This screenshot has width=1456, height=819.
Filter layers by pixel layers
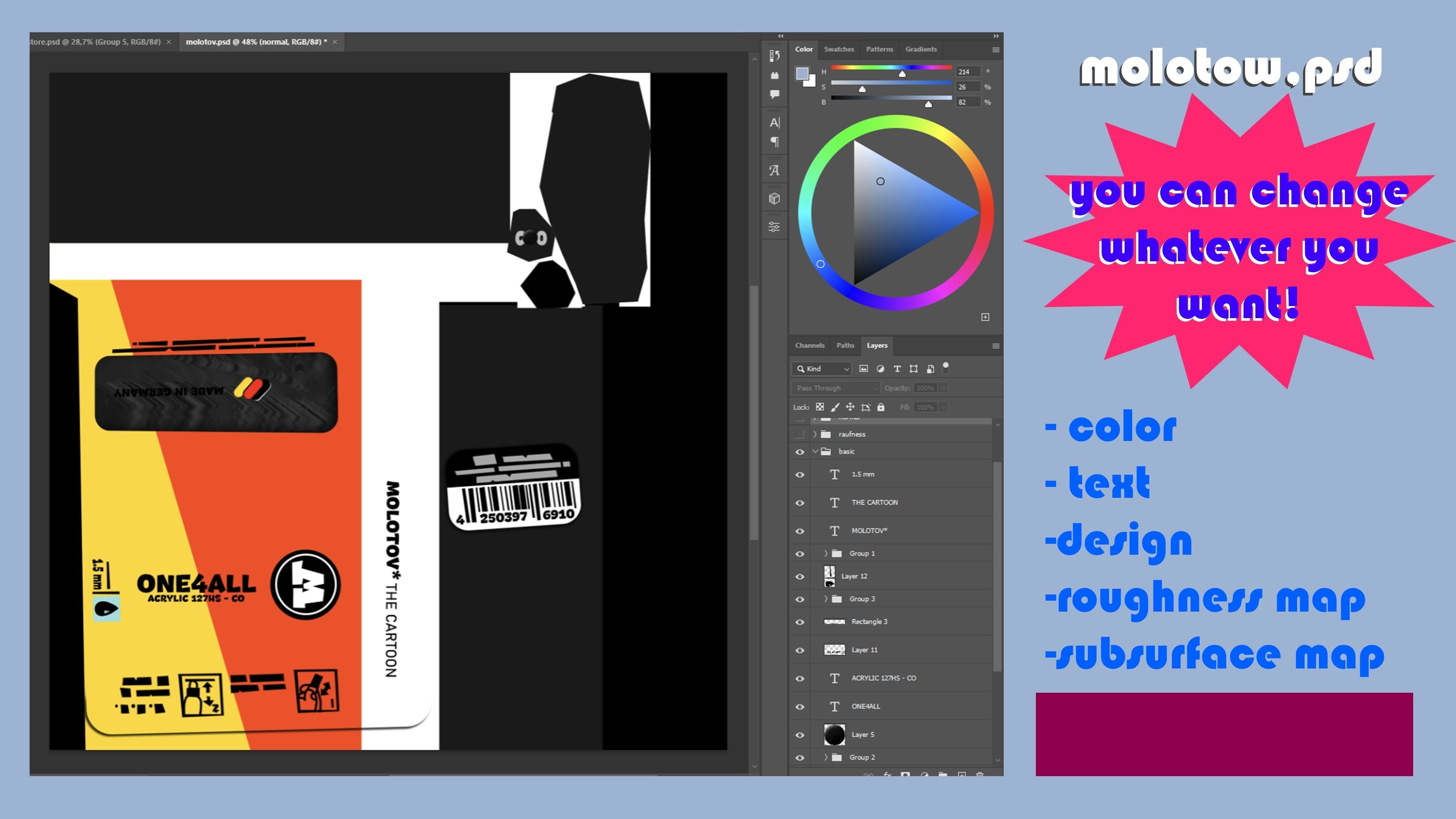pyautogui.click(x=863, y=369)
